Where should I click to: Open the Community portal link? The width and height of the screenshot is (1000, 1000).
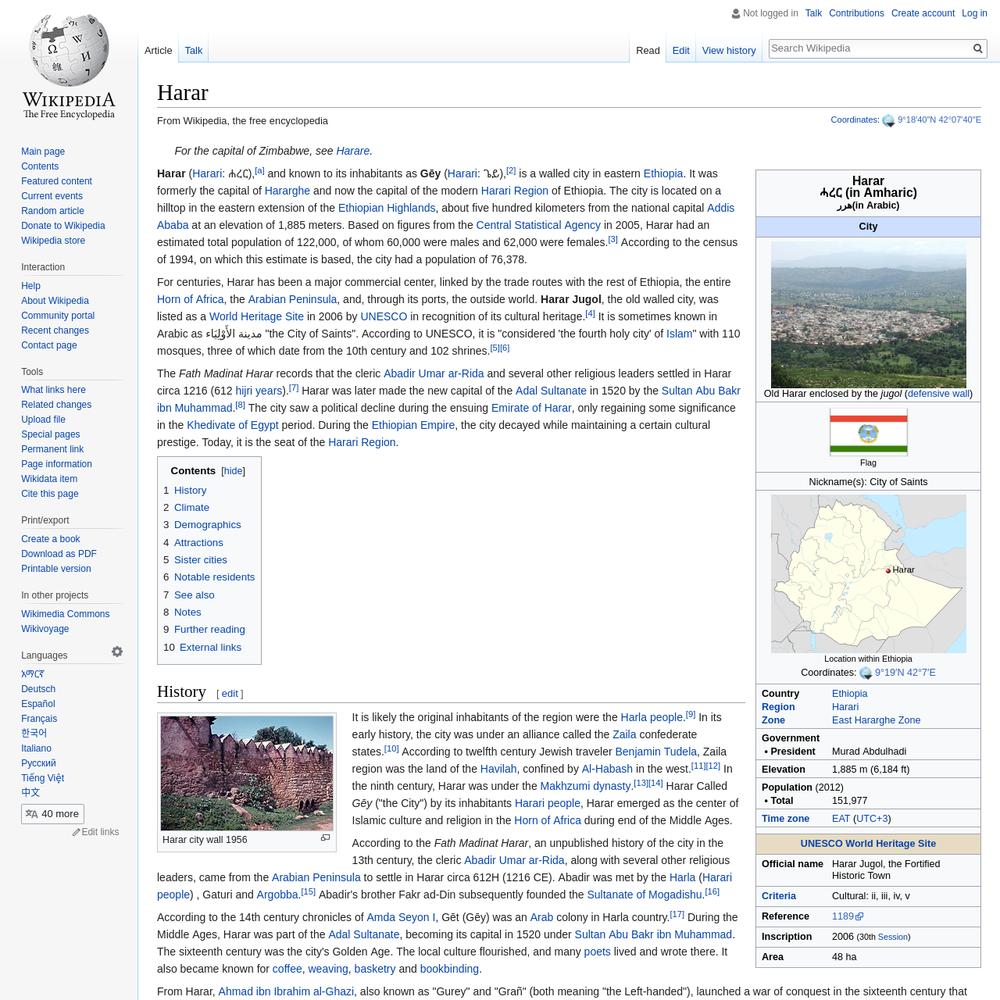point(57,316)
